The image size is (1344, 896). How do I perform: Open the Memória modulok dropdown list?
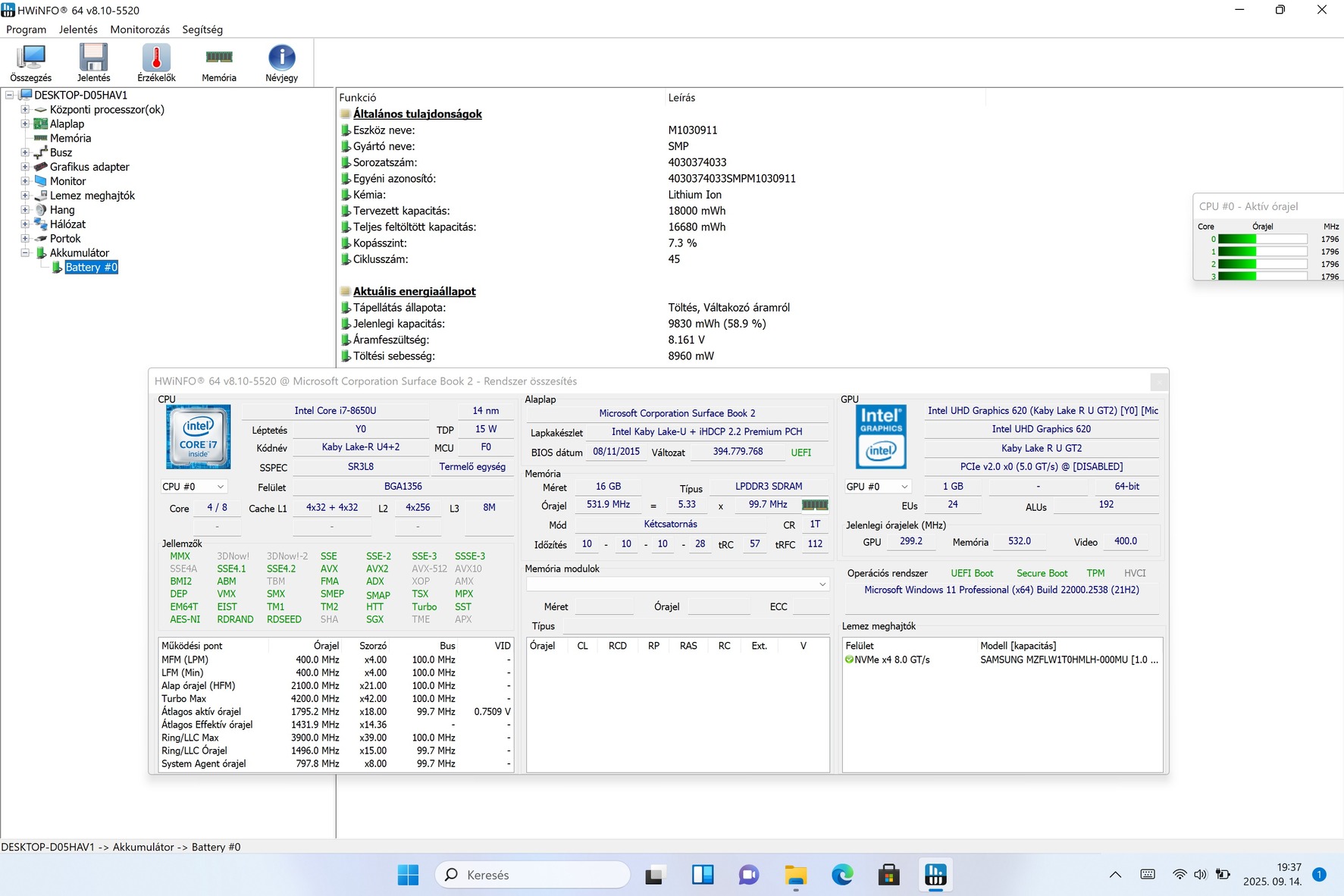pos(677,584)
